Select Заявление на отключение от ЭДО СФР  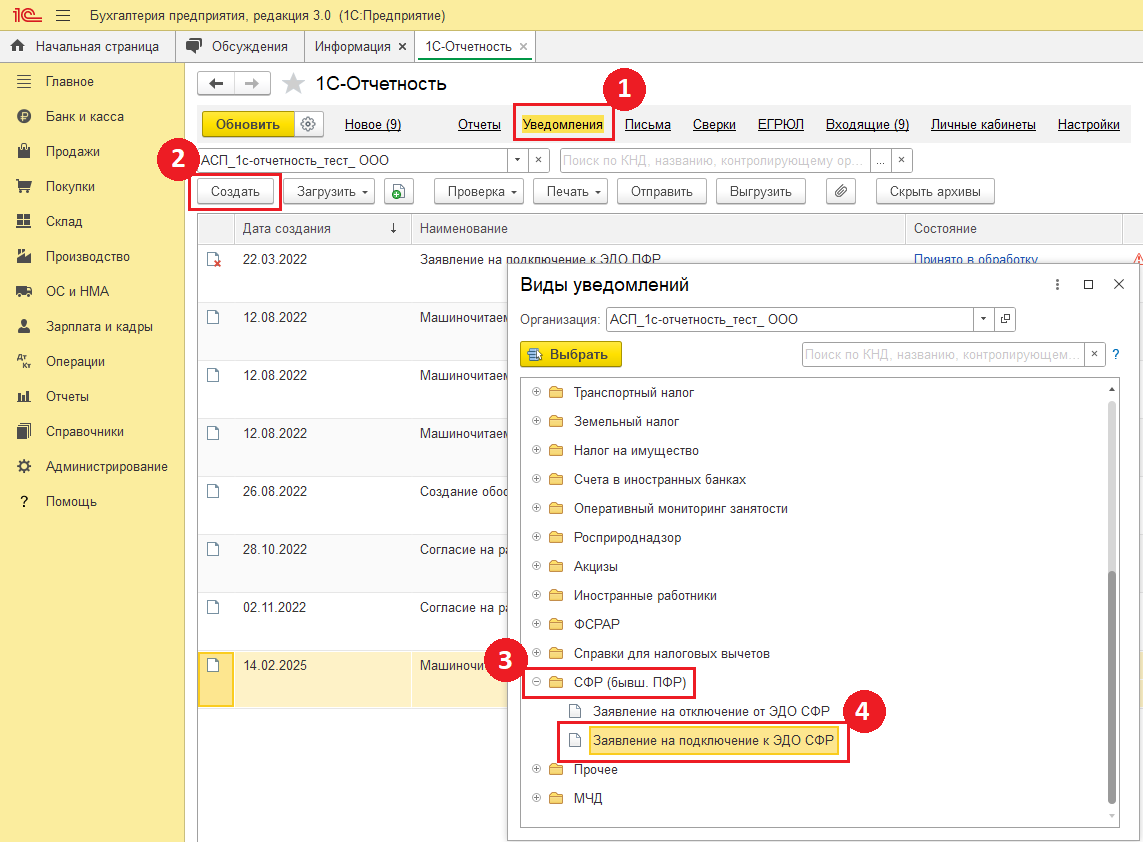click(x=711, y=712)
